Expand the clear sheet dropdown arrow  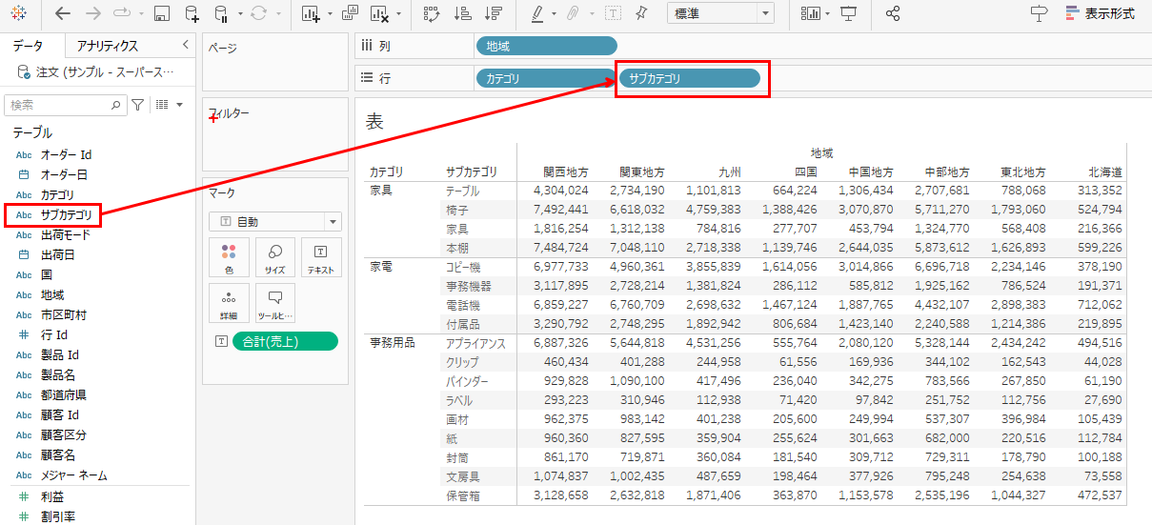(398, 14)
